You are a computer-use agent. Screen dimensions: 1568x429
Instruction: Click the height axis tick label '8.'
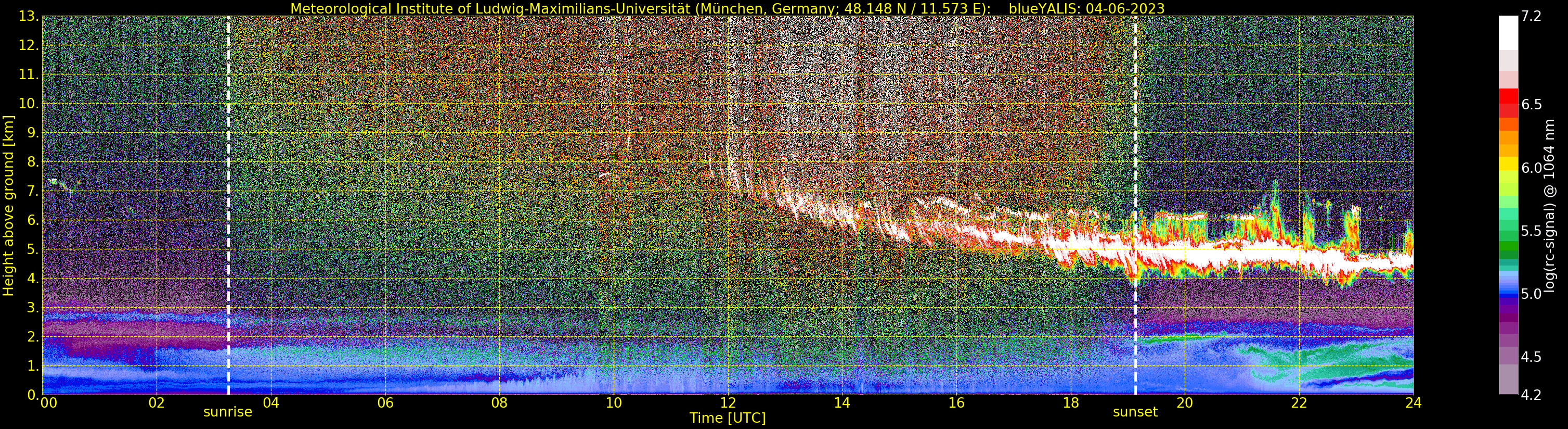pos(33,162)
